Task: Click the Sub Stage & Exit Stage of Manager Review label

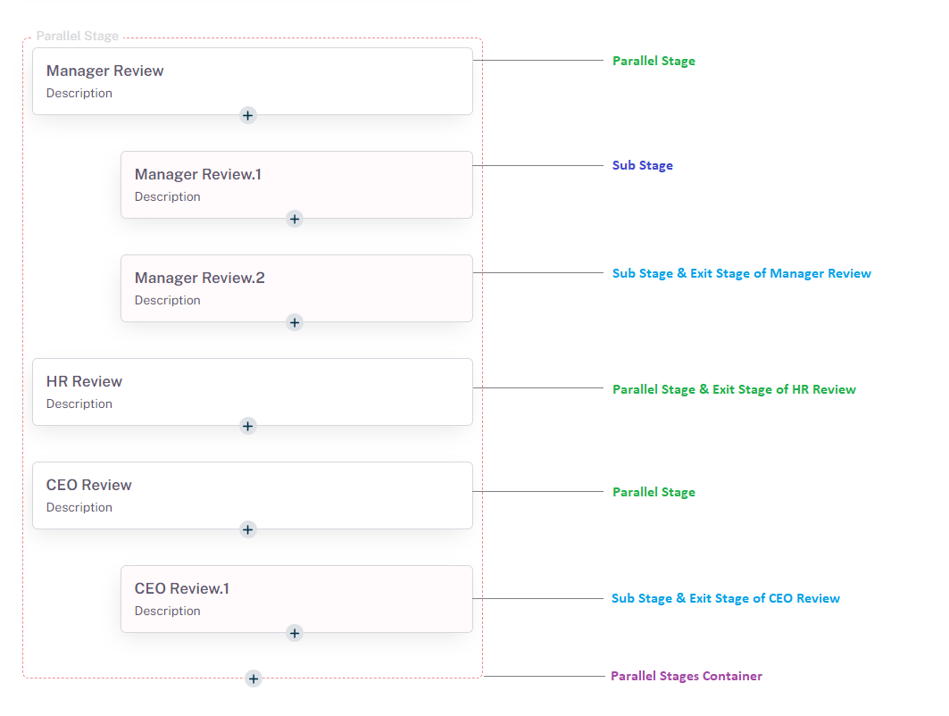Action: [x=741, y=273]
